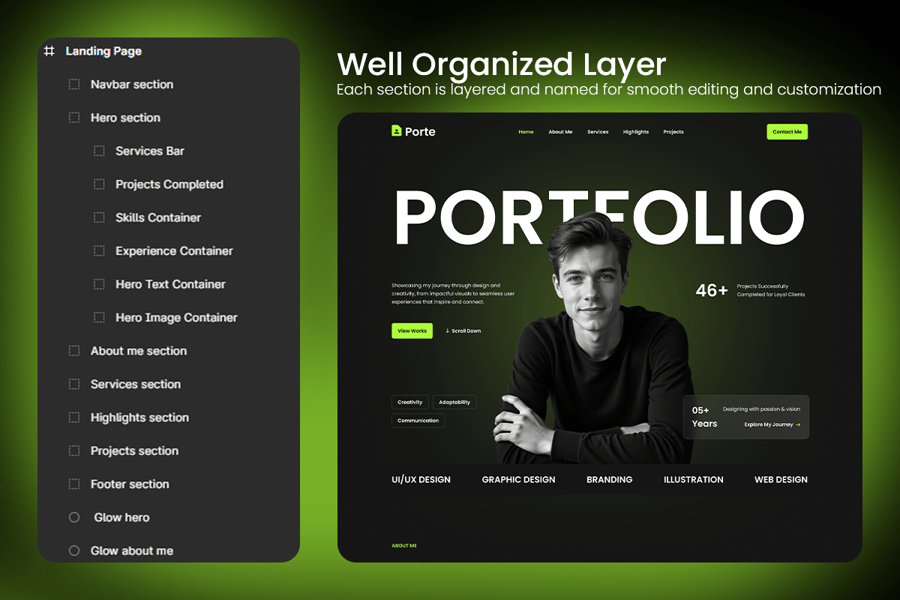Select the Projects Completed layer
This screenshot has width=900, height=600.
point(169,185)
